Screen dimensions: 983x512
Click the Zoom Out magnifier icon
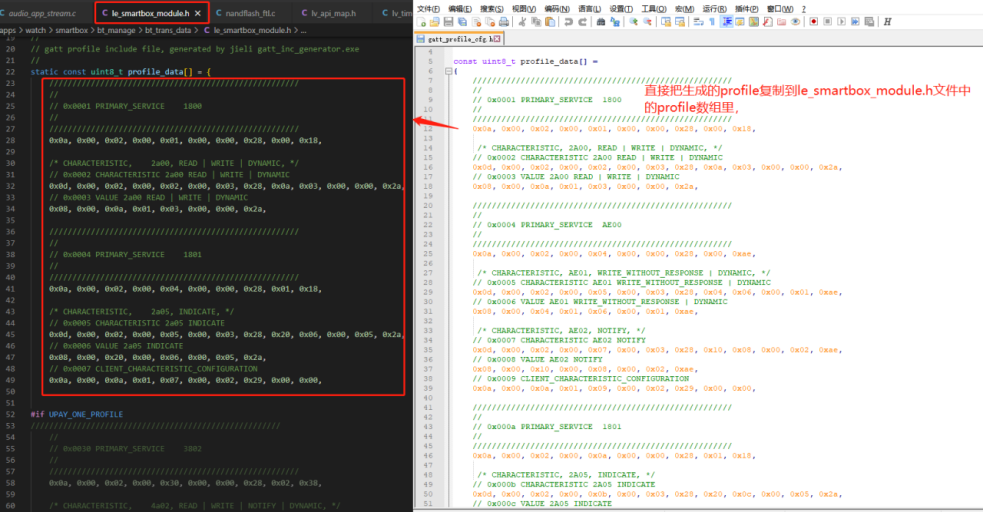[648, 22]
